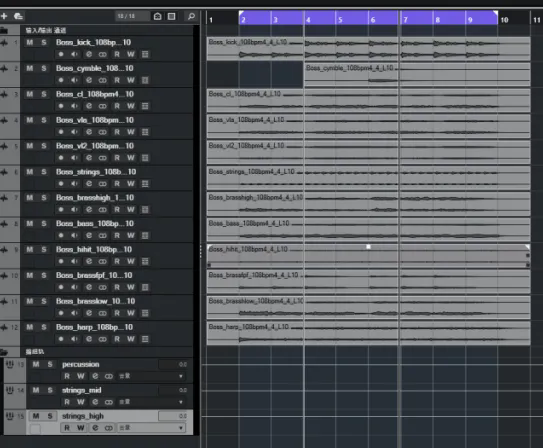Open the track search magnifier icon
This screenshot has width=543, height=448.
[191, 16]
